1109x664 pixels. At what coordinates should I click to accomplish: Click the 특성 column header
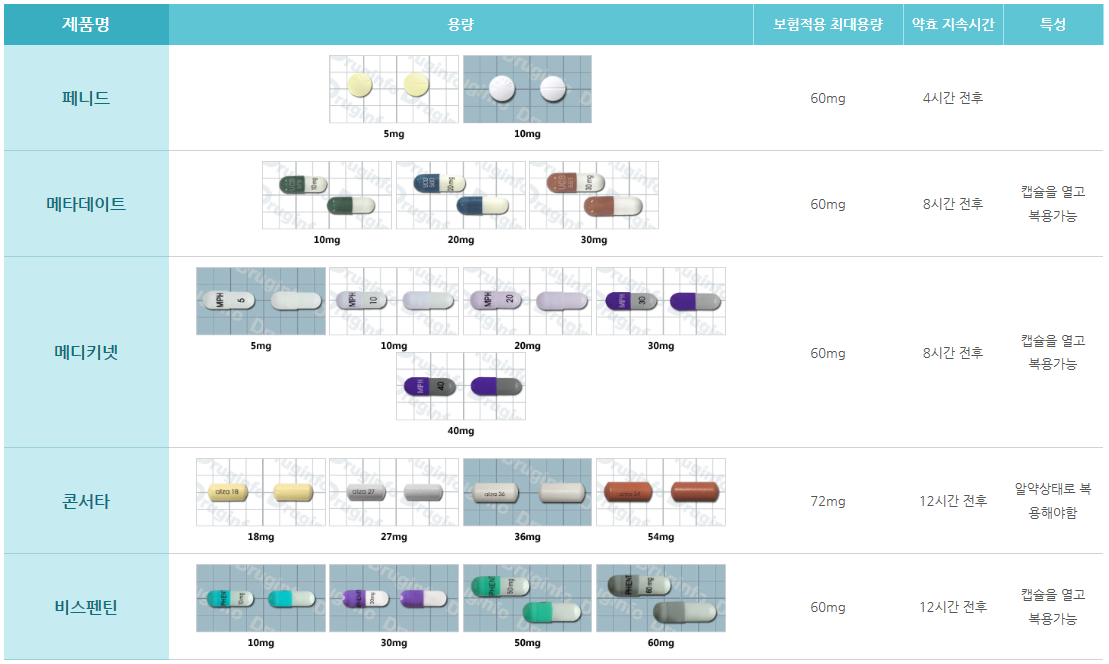pos(1053,24)
